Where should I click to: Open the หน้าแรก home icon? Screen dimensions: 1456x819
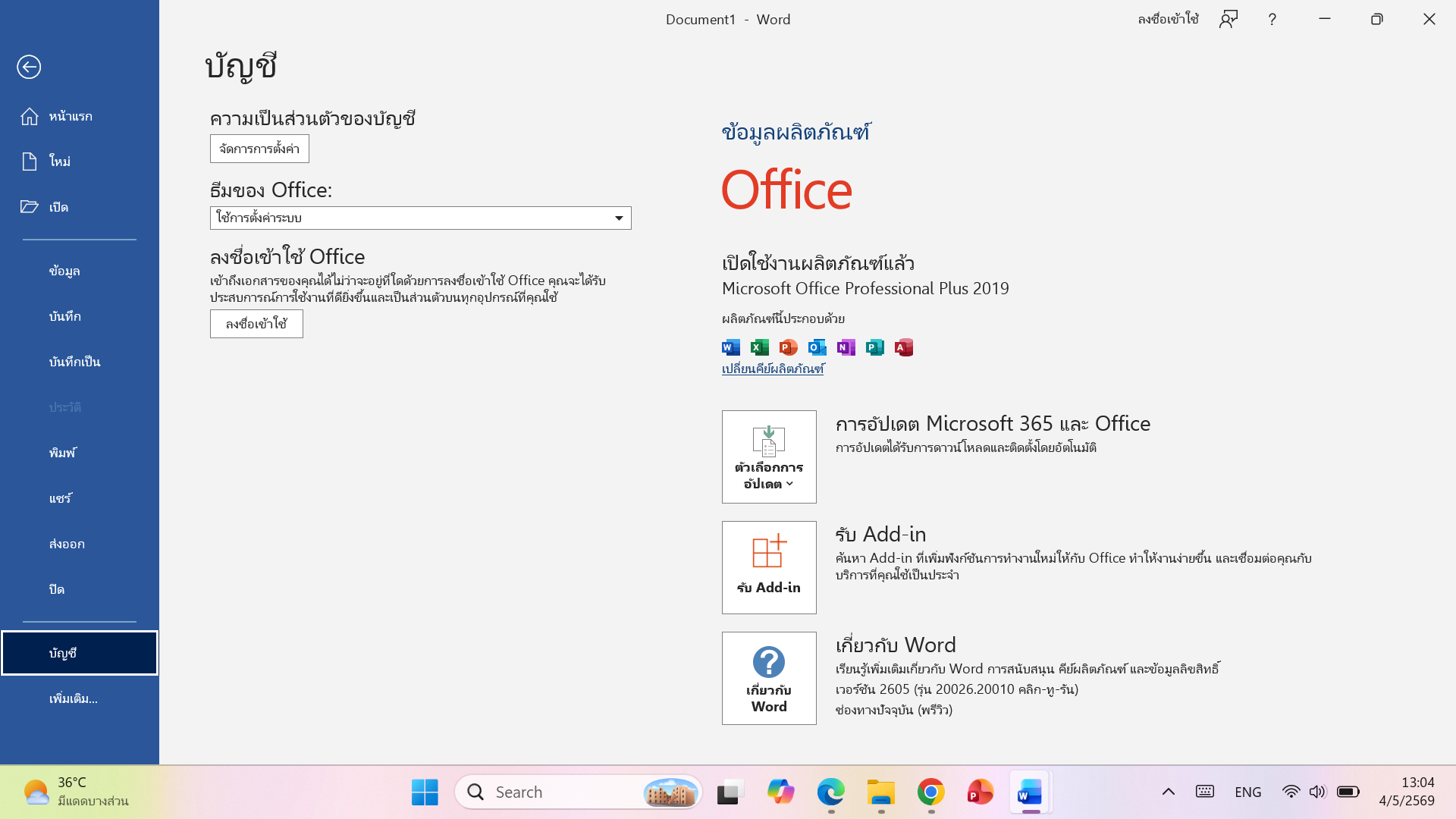pos(29,116)
